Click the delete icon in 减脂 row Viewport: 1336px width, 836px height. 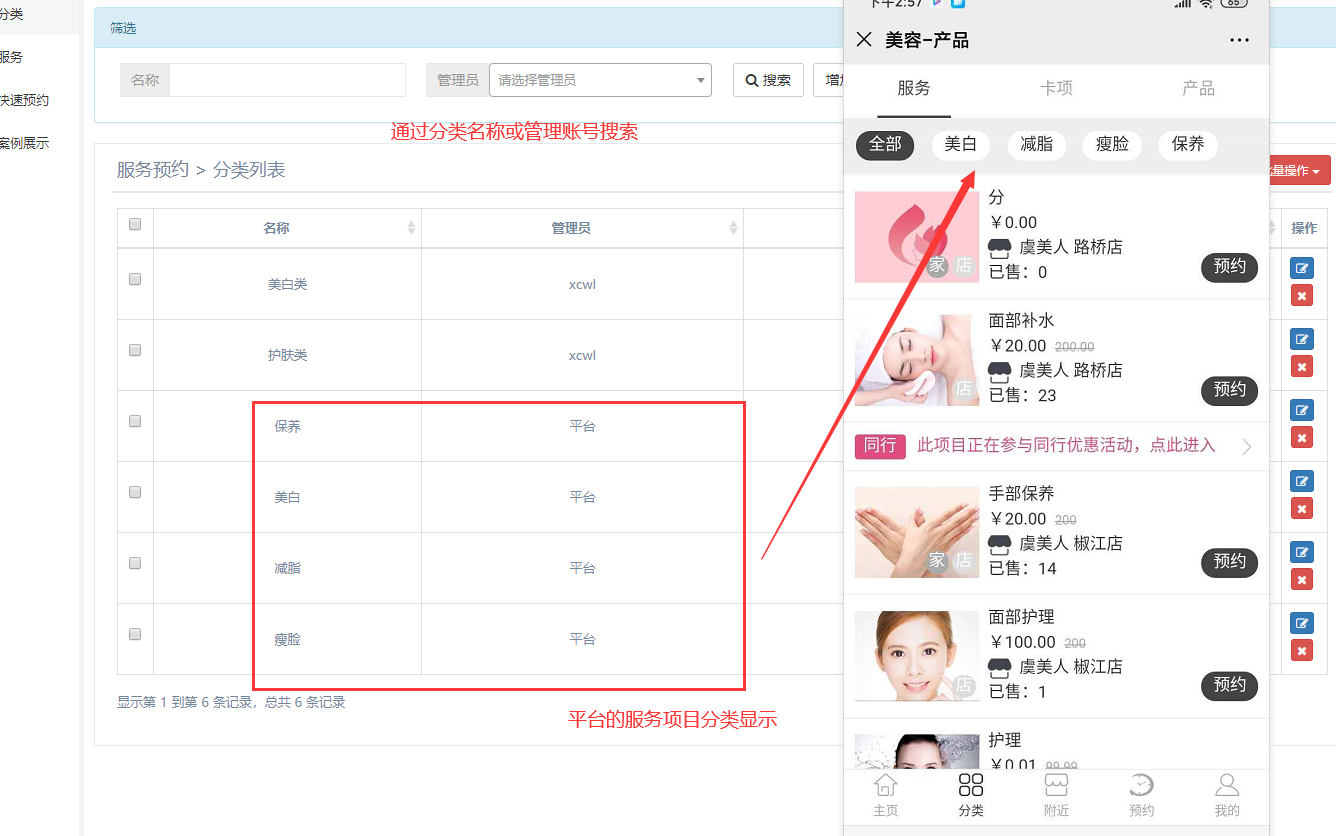point(1301,580)
